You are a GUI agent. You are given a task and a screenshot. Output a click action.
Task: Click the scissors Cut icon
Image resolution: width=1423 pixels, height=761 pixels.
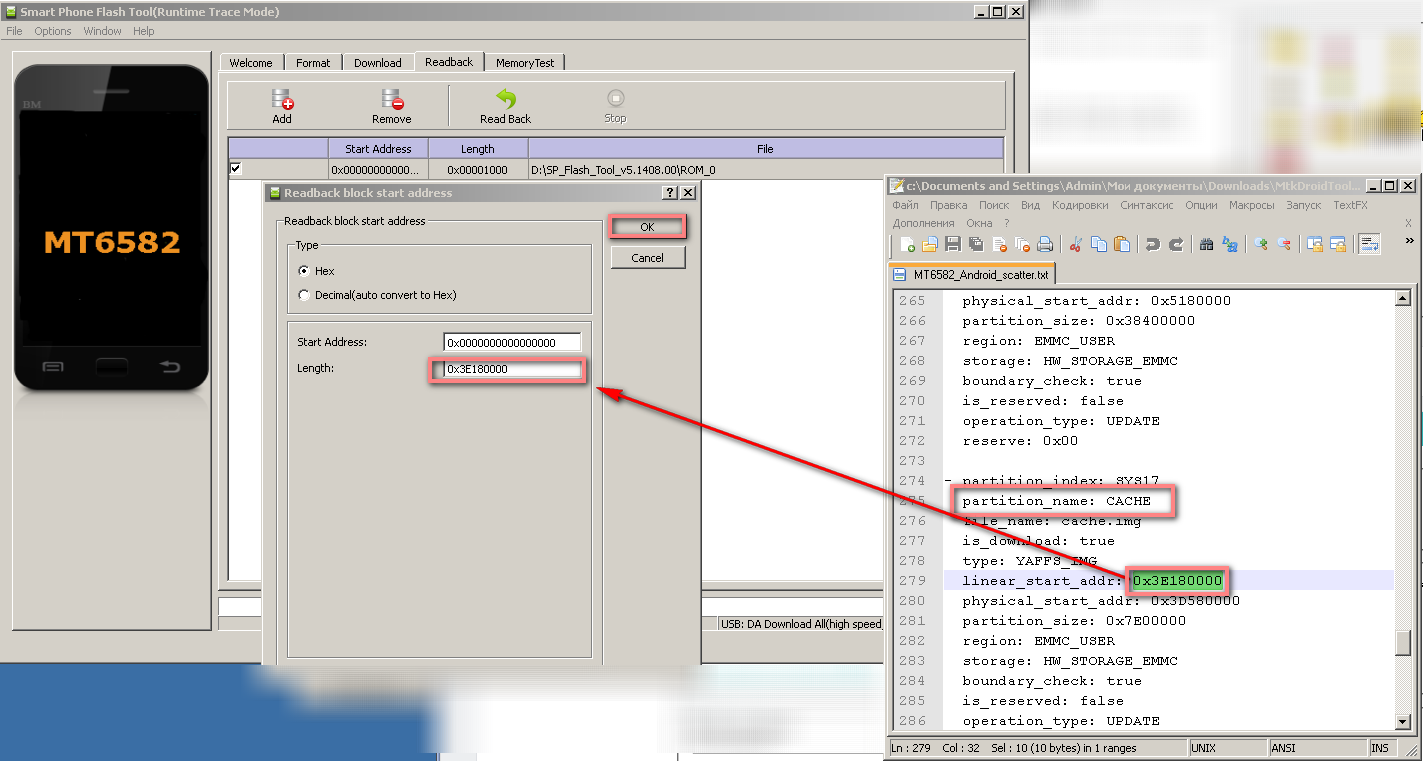tap(1076, 244)
